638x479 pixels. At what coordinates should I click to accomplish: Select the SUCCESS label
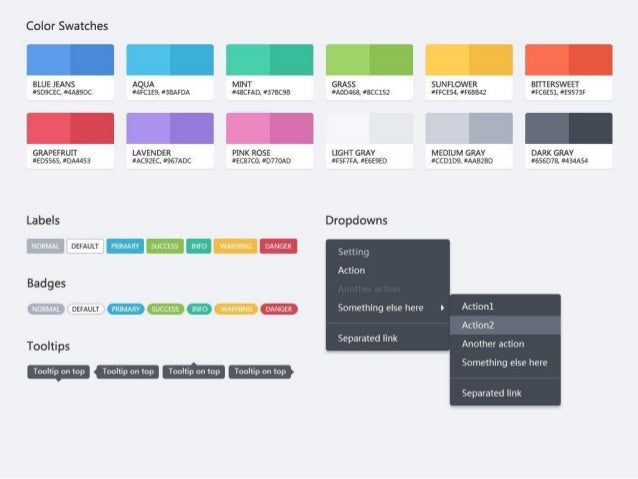click(165, 246)
